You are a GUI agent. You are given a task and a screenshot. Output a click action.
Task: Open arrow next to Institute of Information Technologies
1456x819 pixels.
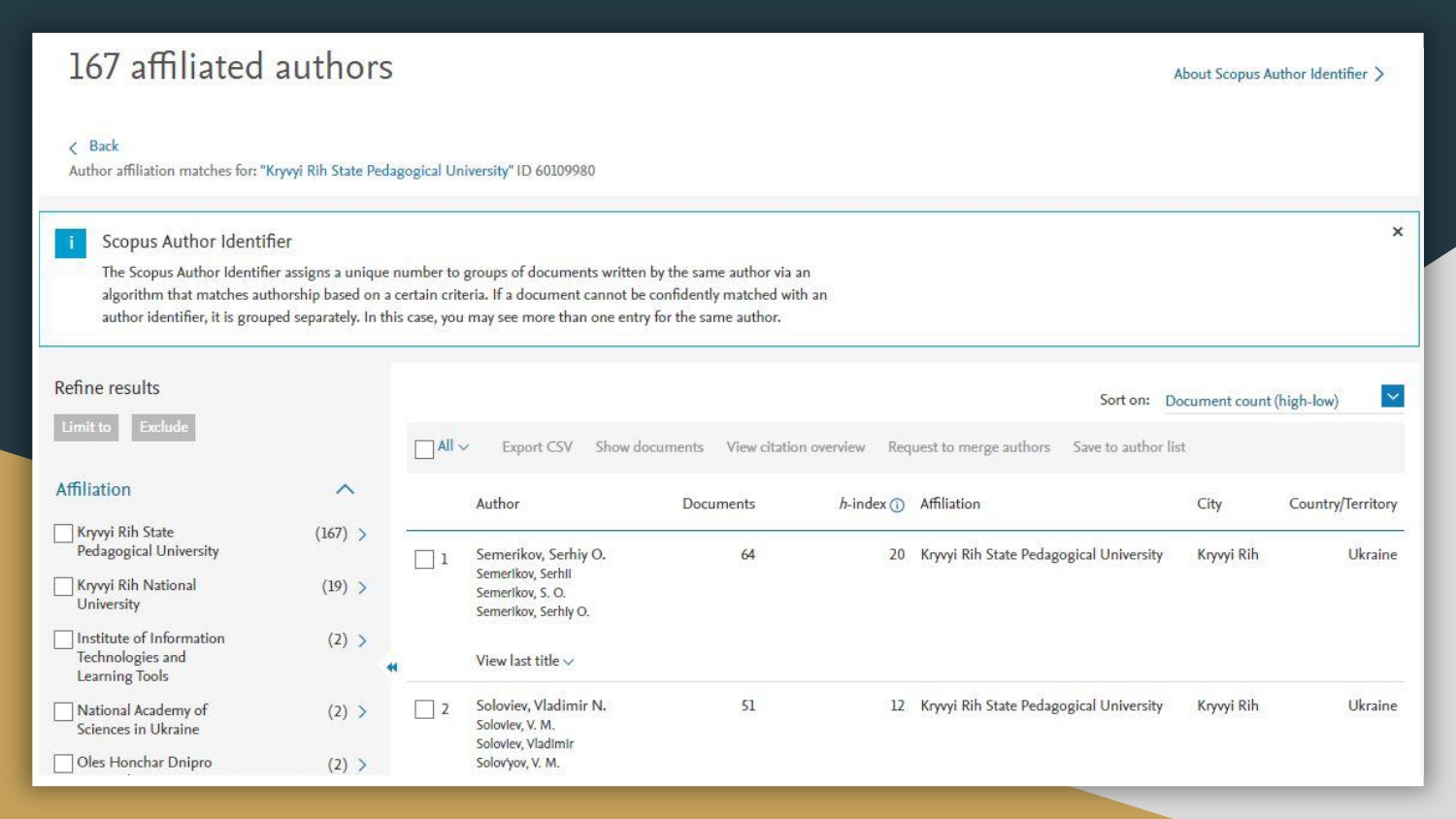[x=362, y=640]
